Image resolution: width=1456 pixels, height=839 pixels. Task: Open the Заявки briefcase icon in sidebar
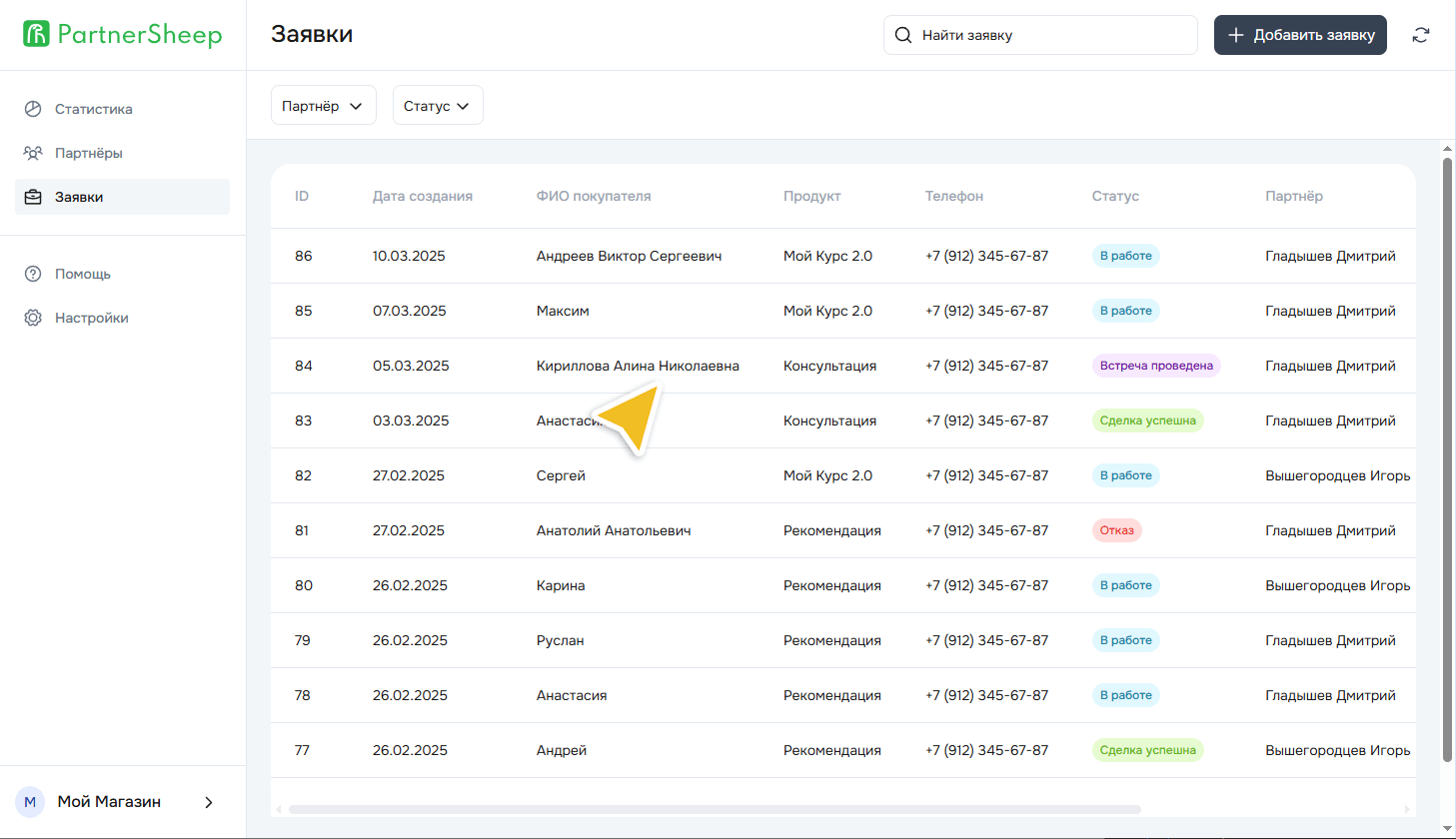(x=34, y=196)
